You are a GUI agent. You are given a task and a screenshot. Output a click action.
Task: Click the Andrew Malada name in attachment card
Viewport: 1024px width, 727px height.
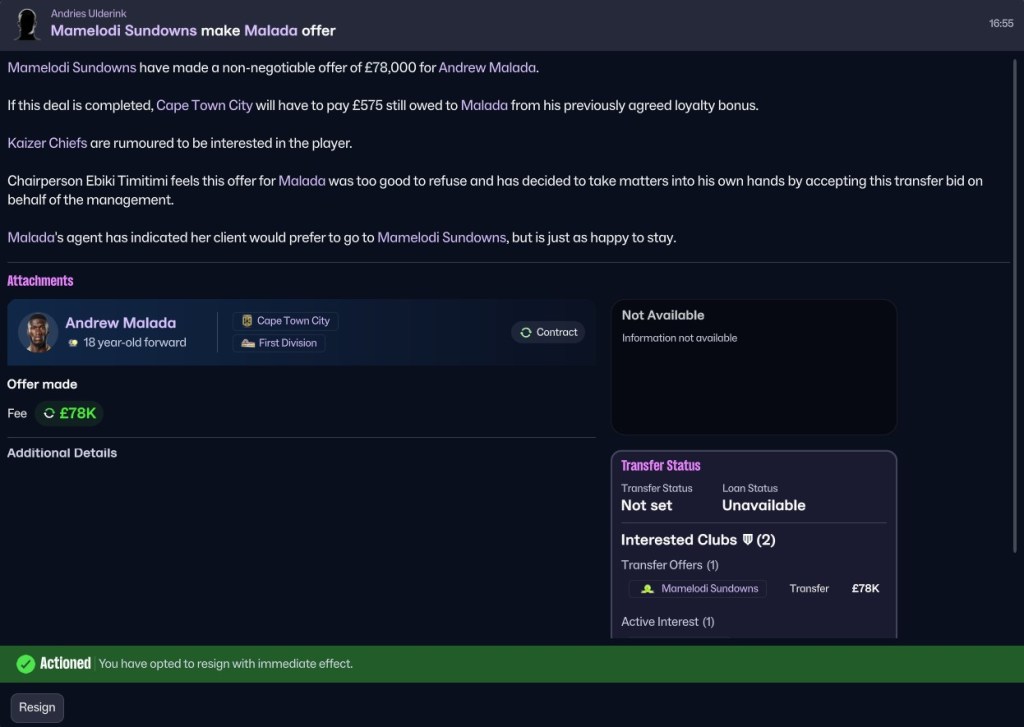tap(121, 323)
